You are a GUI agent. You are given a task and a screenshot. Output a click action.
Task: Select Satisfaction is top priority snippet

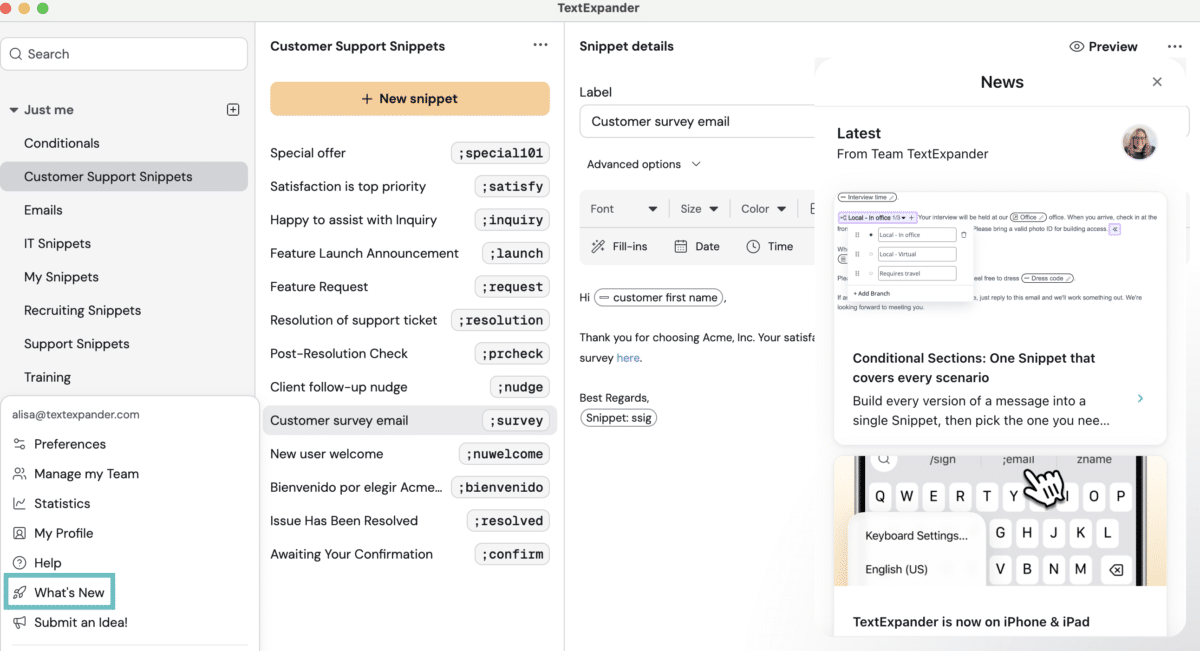tap(410, 186)
